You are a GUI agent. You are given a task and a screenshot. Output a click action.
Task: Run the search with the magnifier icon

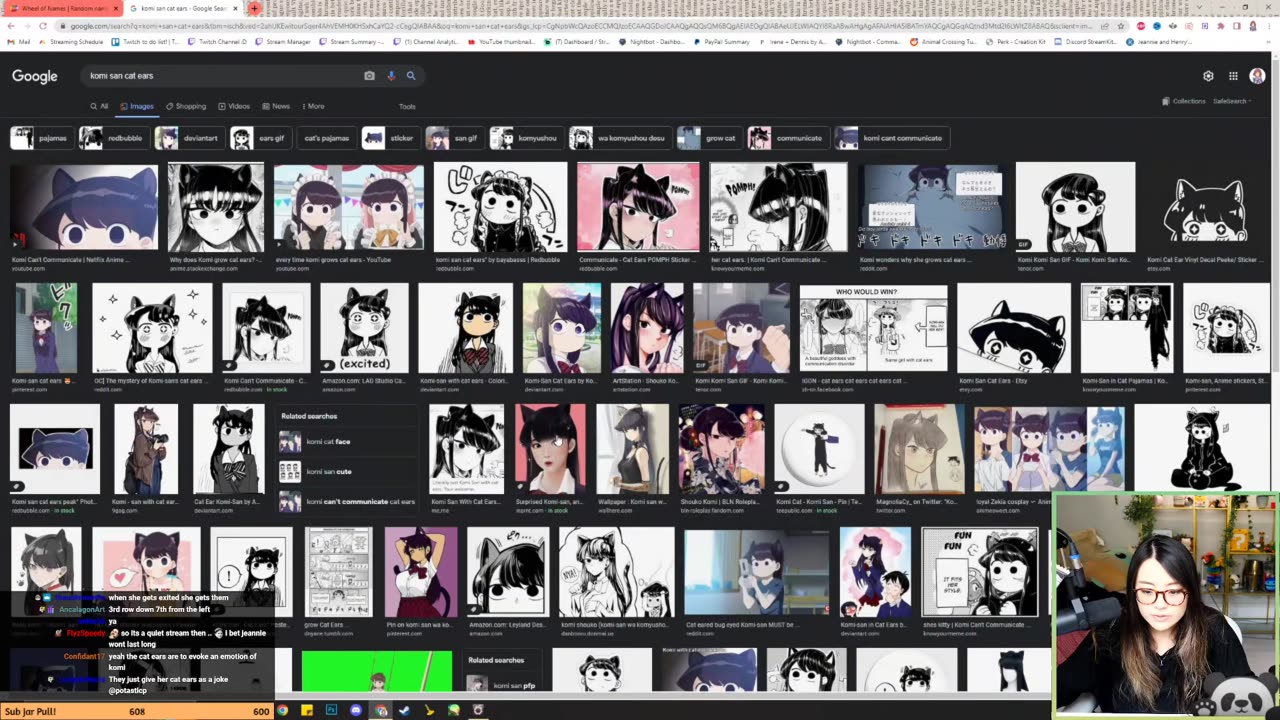(x=410, y=75)
